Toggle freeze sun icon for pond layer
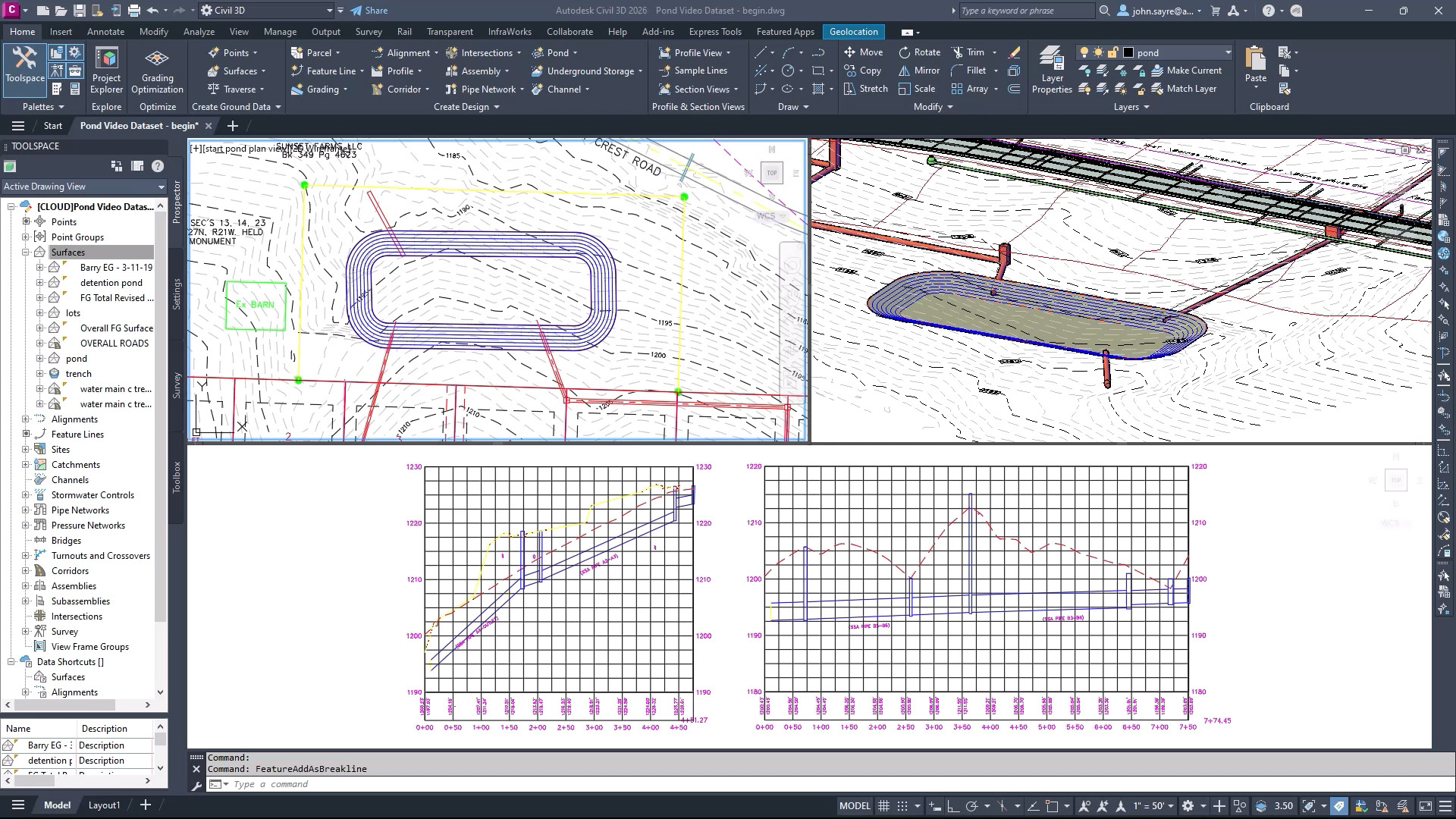1456x819 pixels. (1098, 52)
